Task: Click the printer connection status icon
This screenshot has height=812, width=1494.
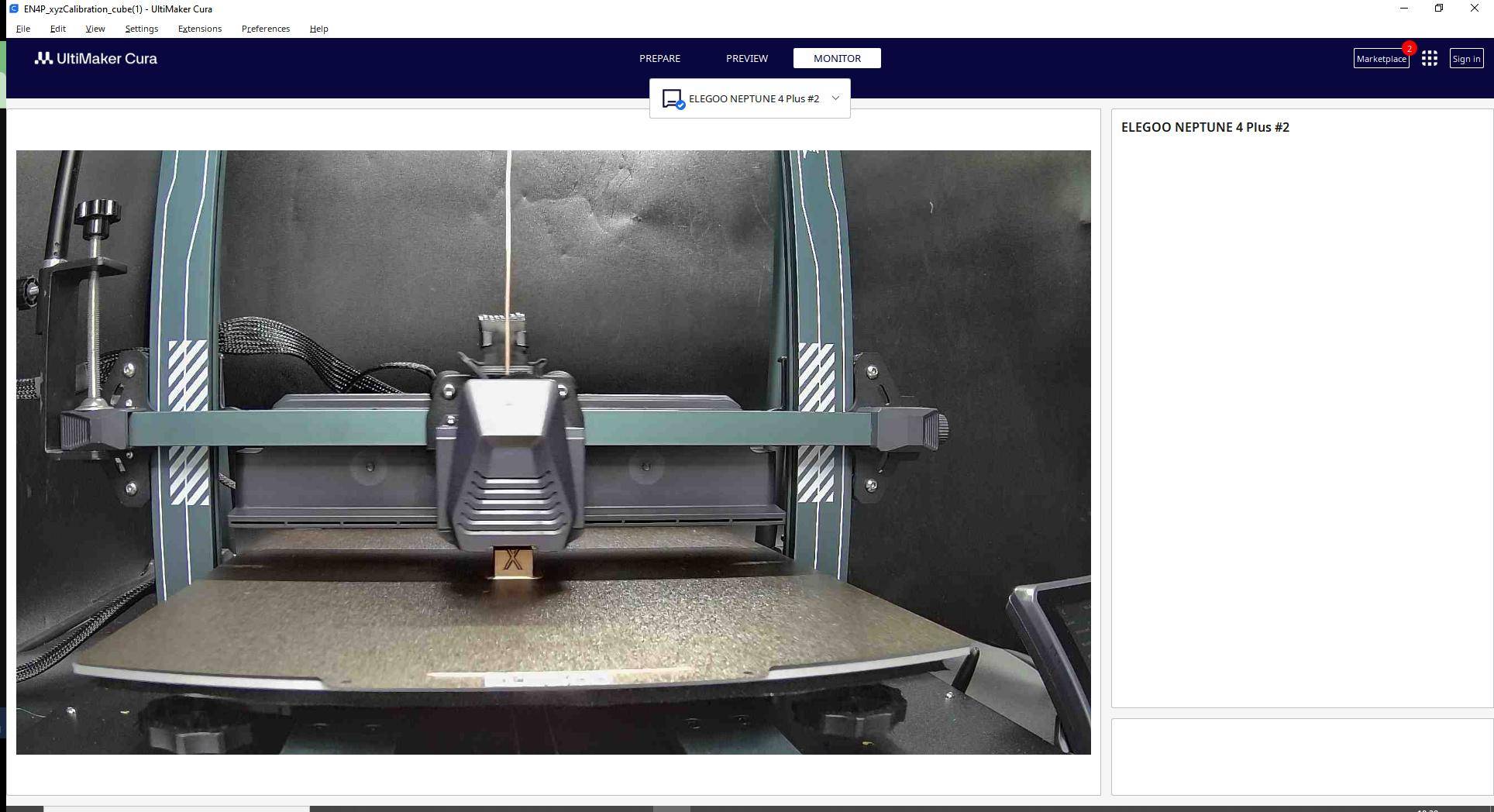Action: [x=673, y=99]
